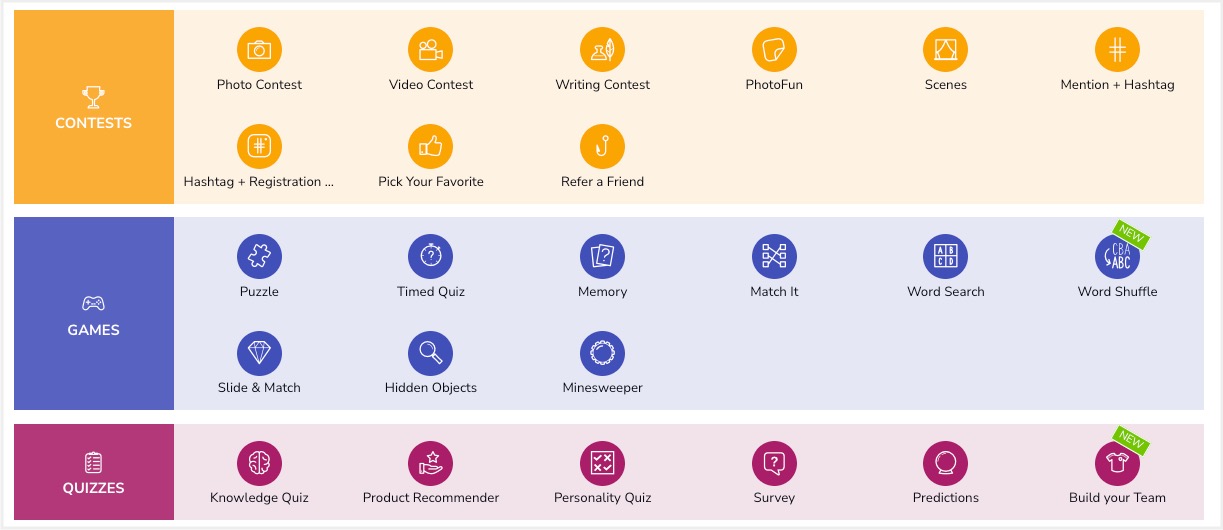This screenshot has height=530, width=1223.
Task: Select the Photo Contest camera icon
Action: click(x=259, y=49)
